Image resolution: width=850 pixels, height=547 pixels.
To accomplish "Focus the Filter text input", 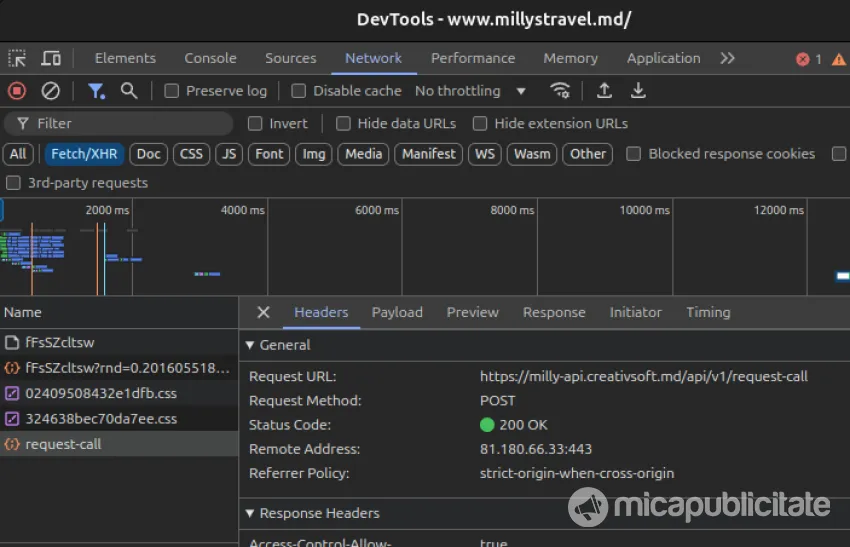I will pos(118,124).
